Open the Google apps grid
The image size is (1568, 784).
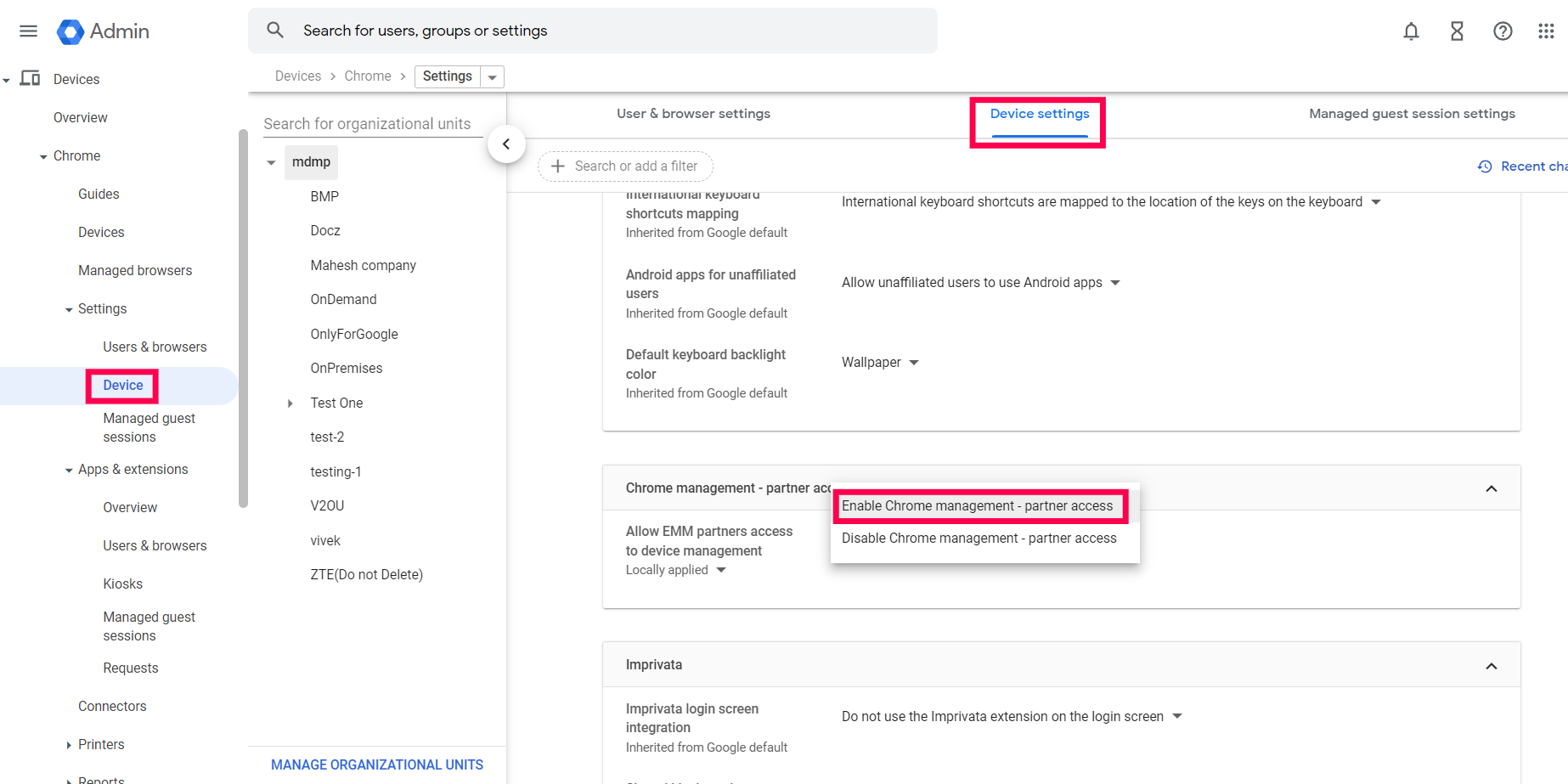click(1546, 31)
